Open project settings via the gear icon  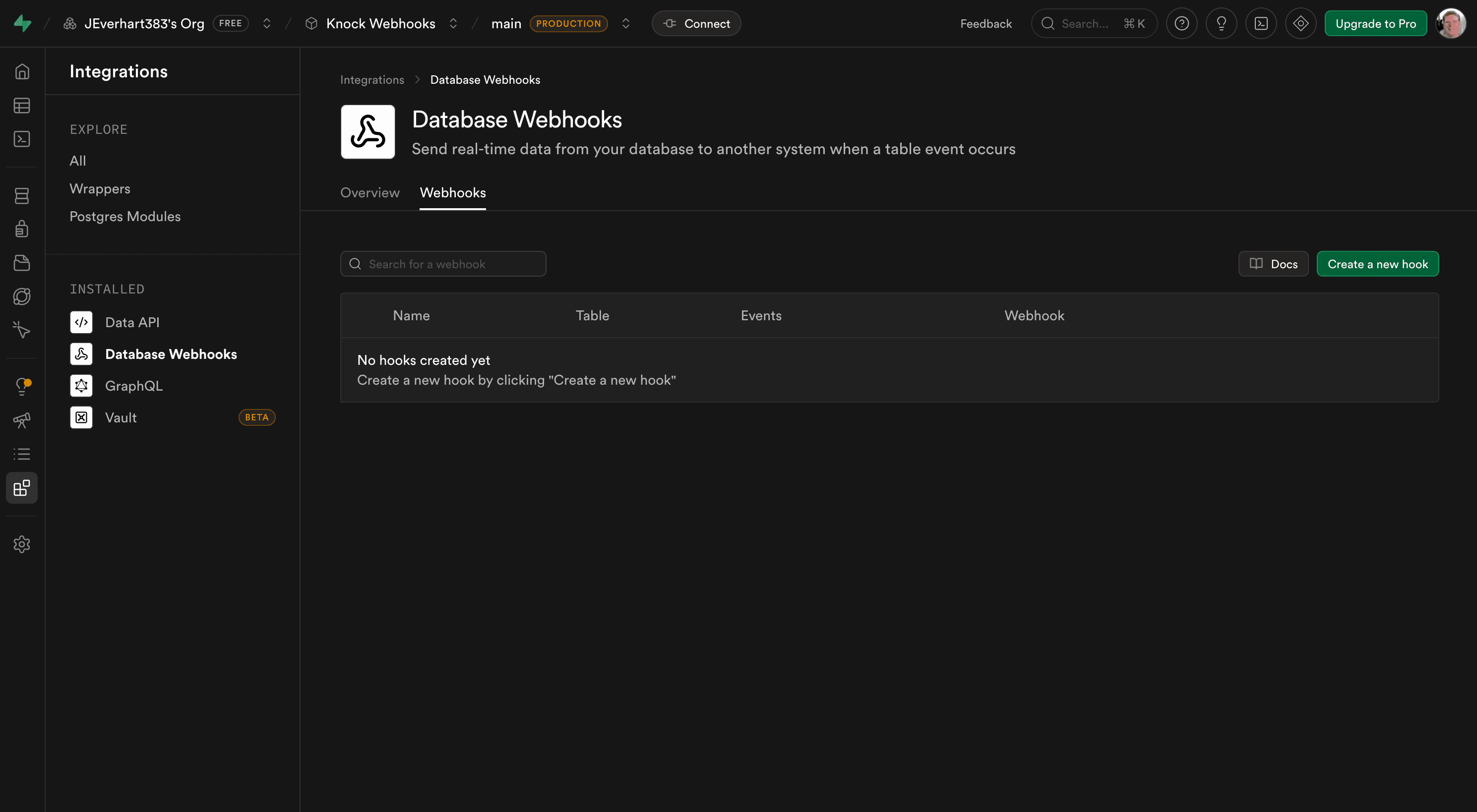pos(22,544)
